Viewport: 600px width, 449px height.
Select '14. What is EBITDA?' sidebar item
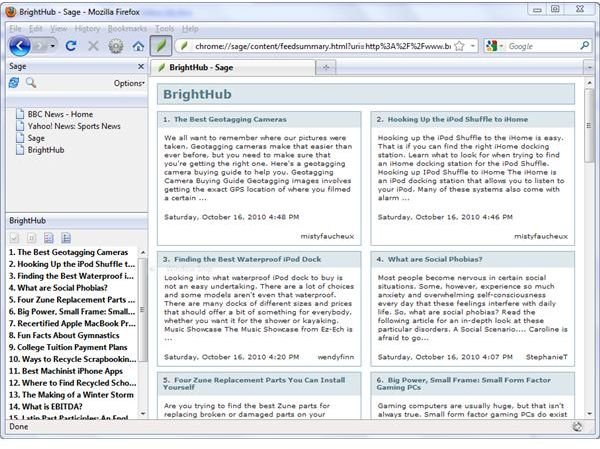click(46, 407)
